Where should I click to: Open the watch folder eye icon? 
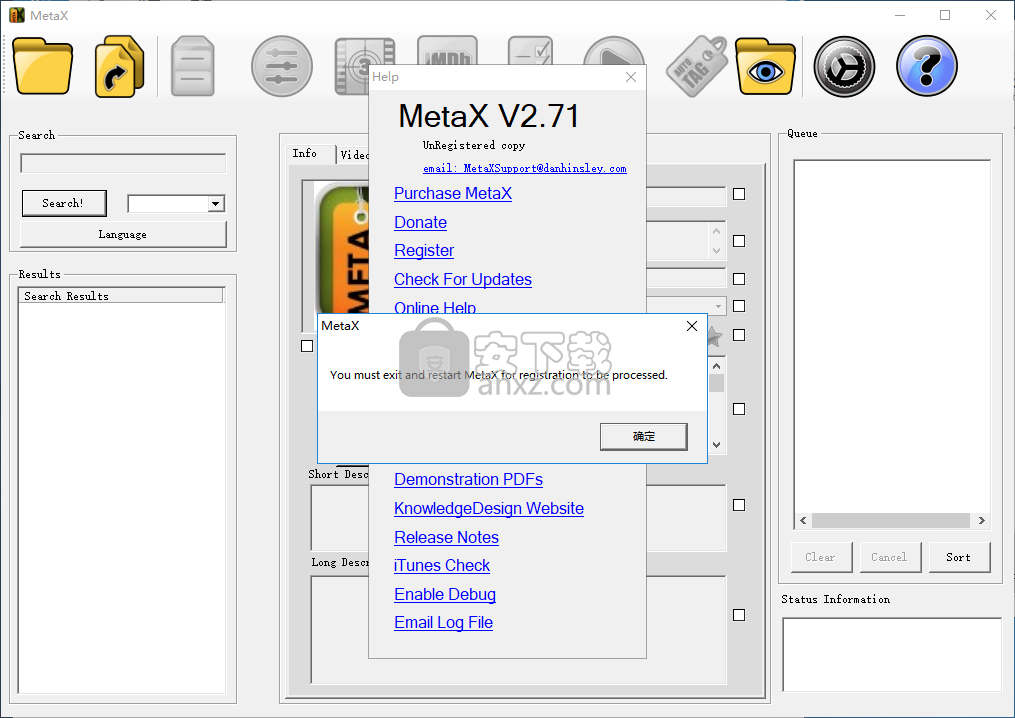click(766, 67)
